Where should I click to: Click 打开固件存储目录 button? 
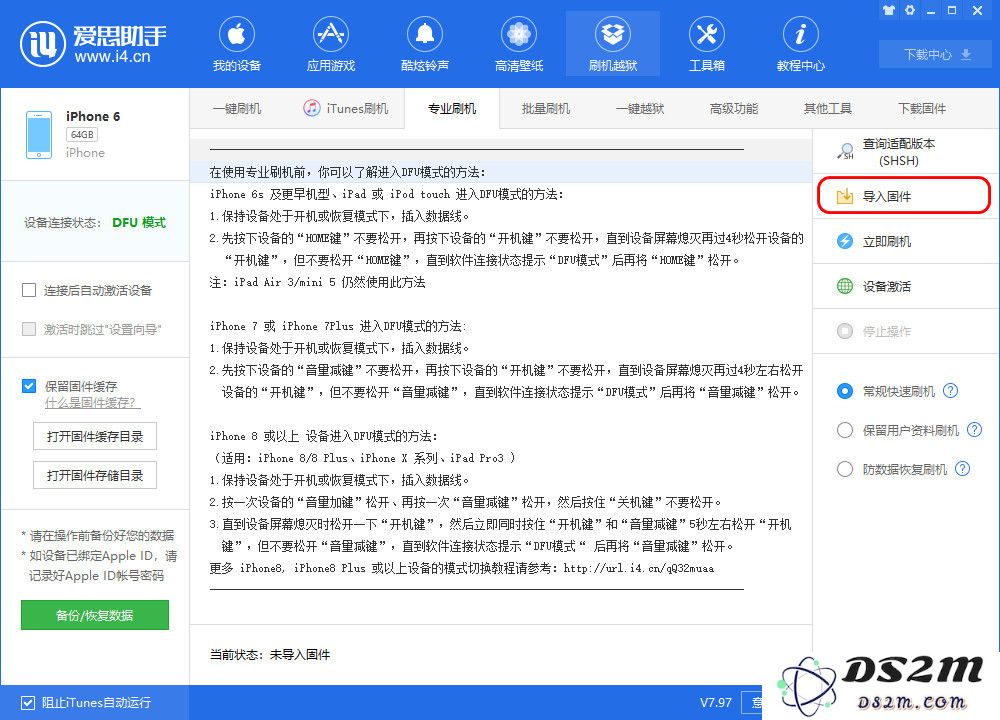[x=95, y=475]
